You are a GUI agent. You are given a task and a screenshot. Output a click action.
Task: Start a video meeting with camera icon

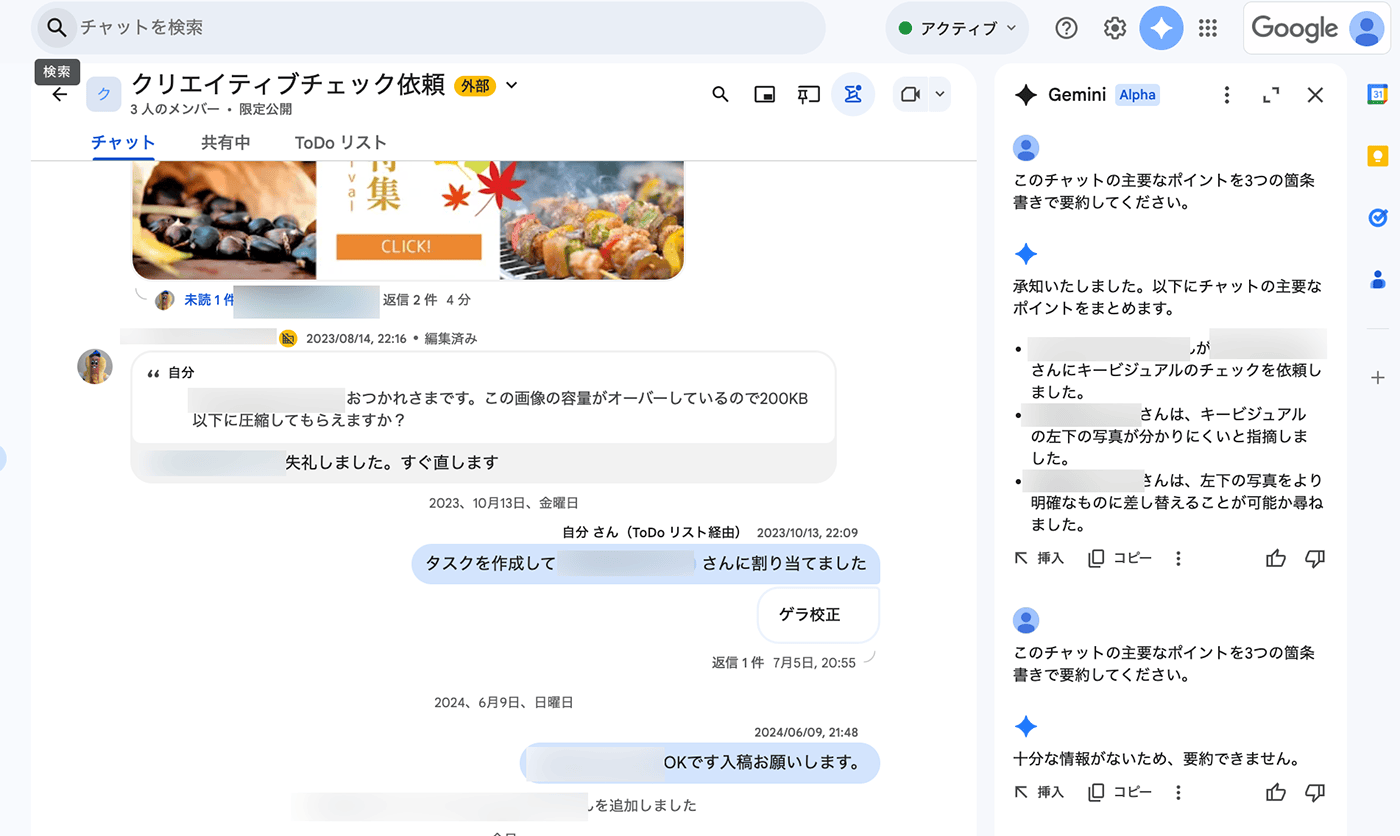click(909, 94)
